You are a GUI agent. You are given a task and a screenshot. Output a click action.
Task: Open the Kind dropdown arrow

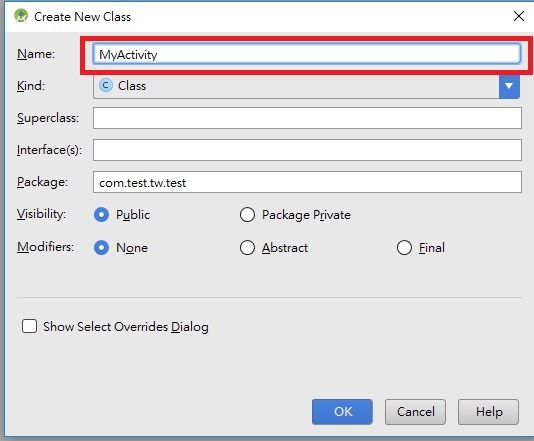(x=509, y=86)
